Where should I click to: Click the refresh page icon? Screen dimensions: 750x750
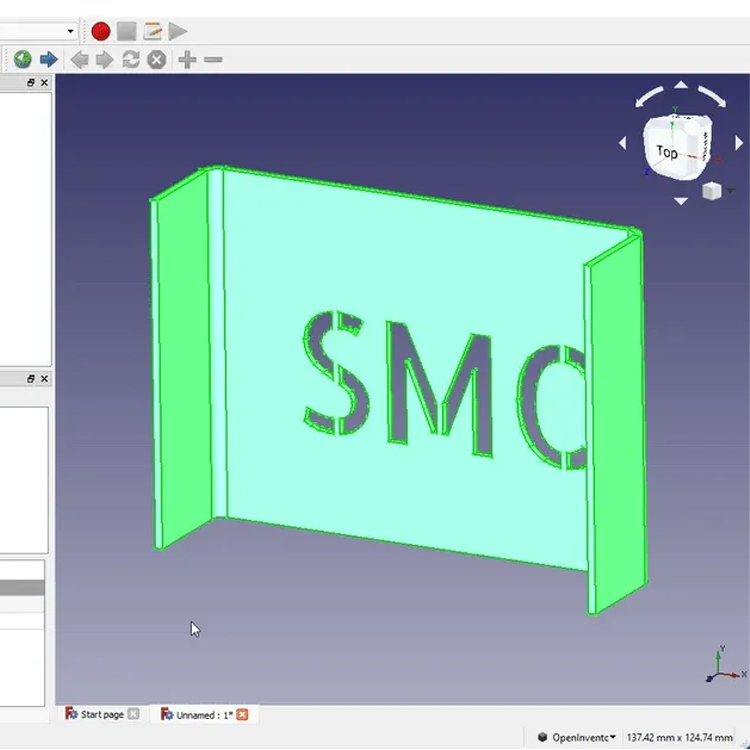click(x=131, y=60)
